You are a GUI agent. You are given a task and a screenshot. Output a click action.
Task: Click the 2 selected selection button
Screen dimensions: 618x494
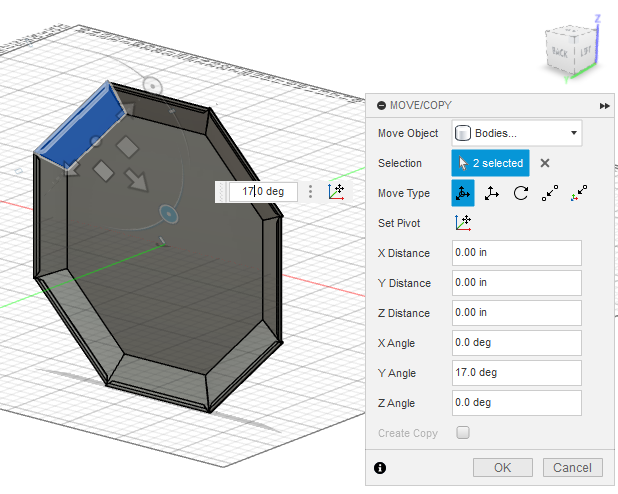click(x=490, y=163)
